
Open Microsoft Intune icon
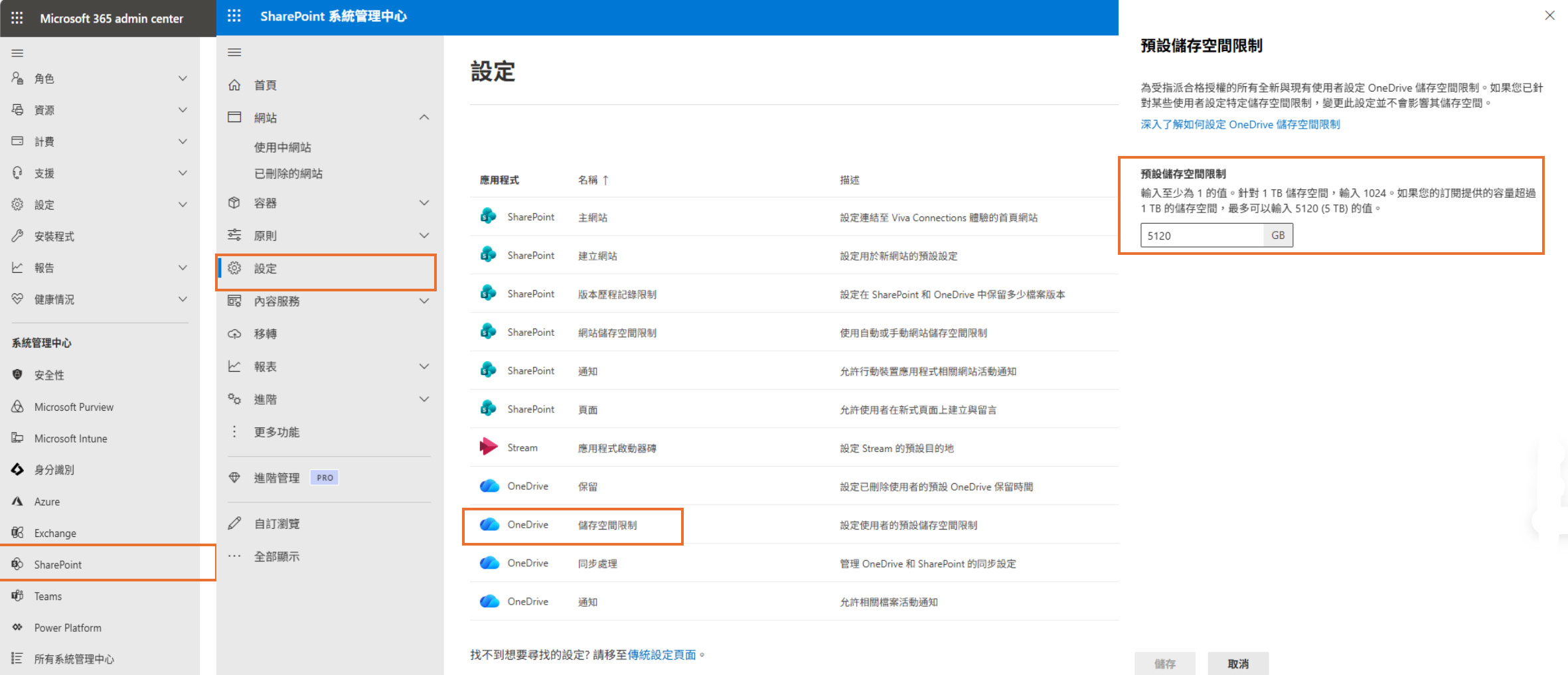18,438
